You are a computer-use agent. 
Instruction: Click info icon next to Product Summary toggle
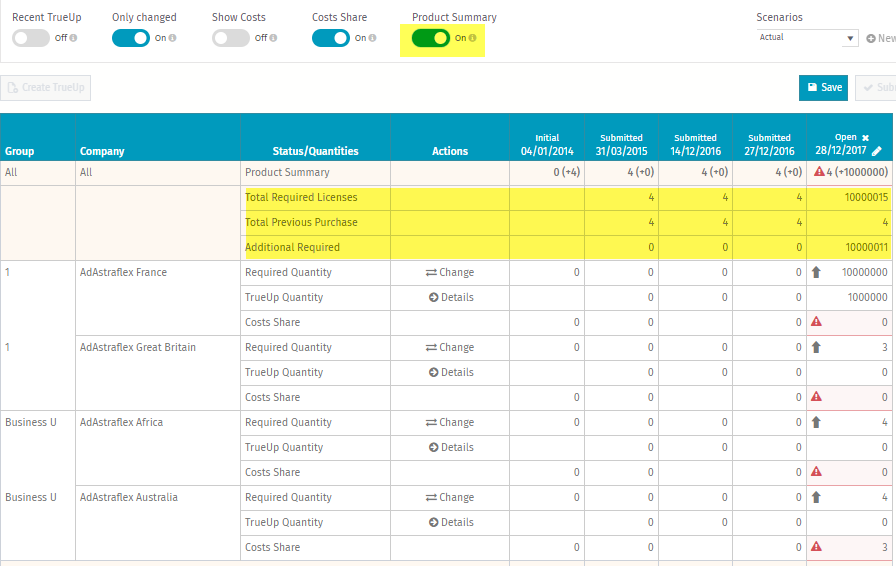point(473,38)
